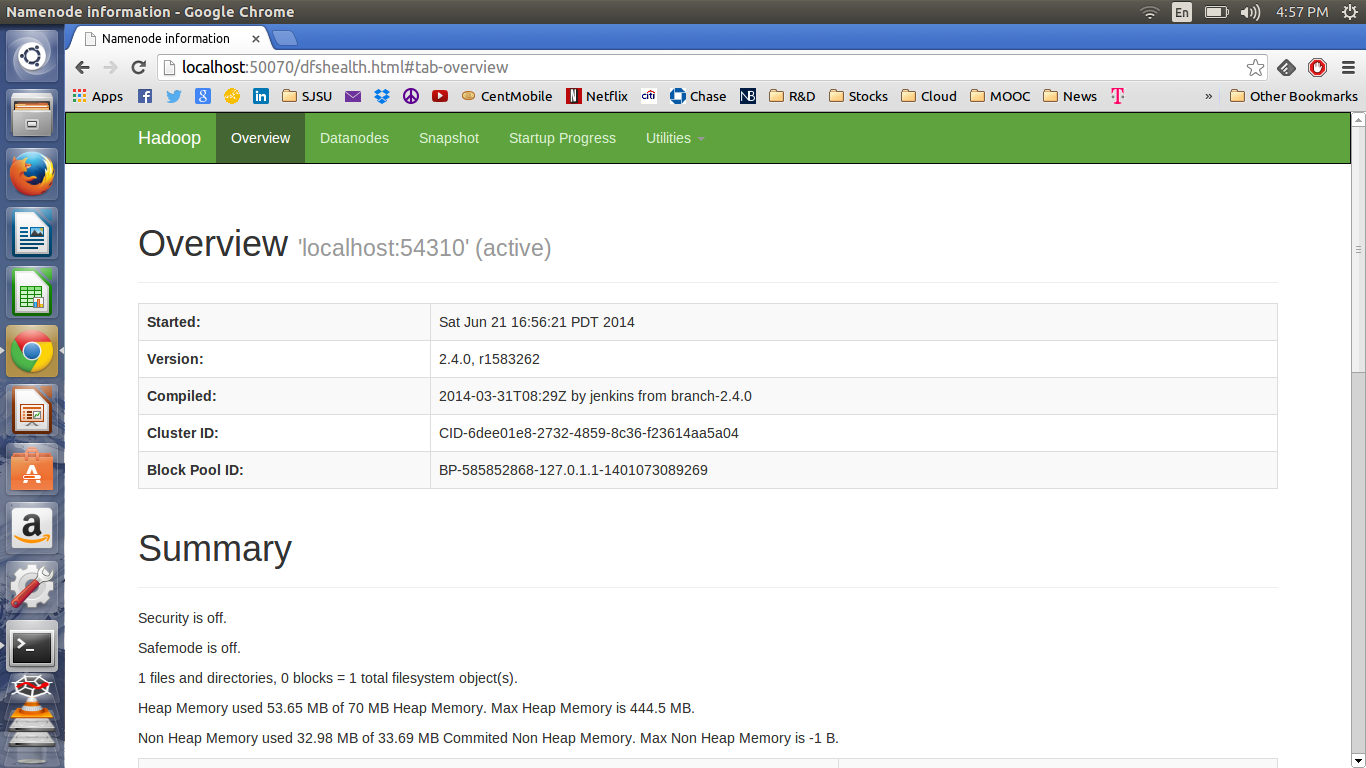The height and width of the screenshot is (768, 1366).
Task: Click the browser Back arrow
Action: pos(83,67)
